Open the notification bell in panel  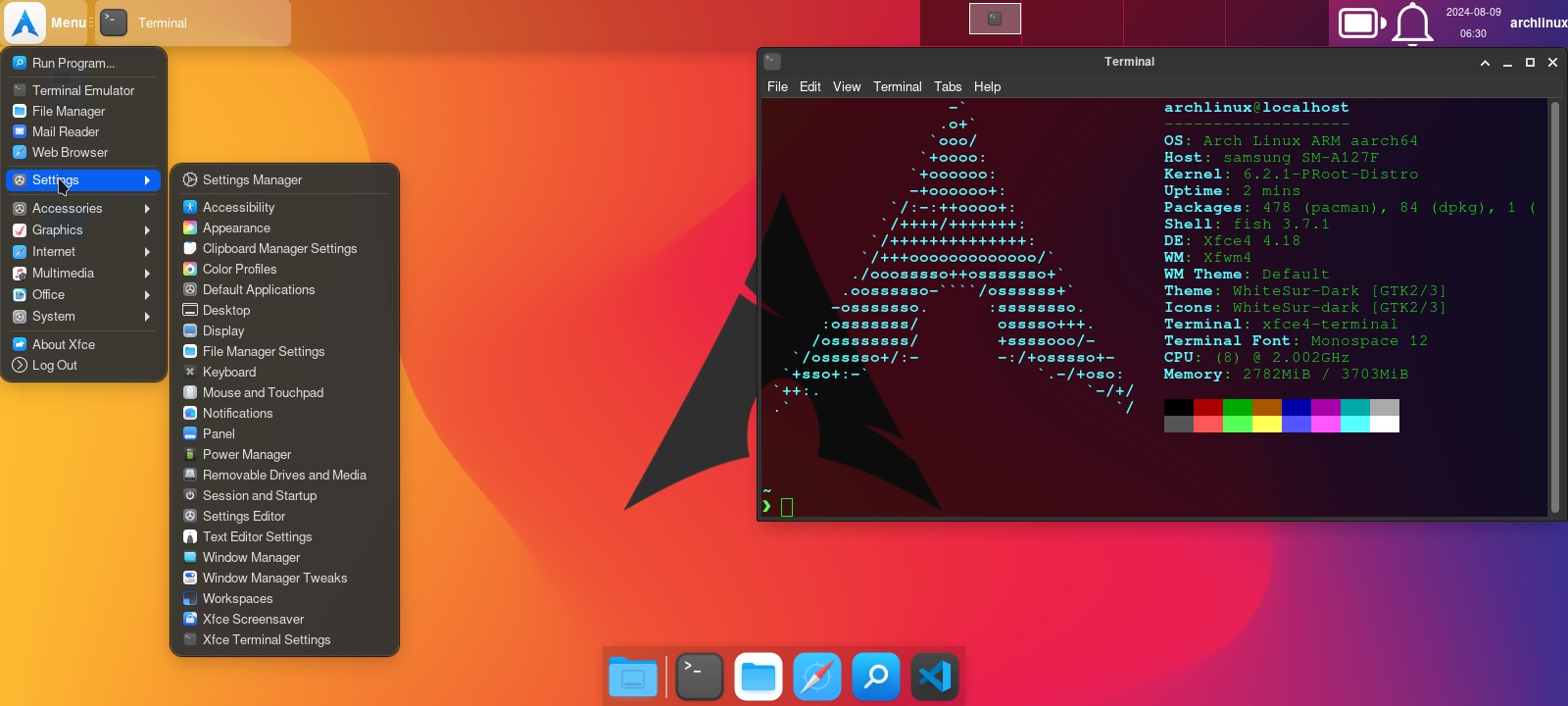tap(1412, 24)
